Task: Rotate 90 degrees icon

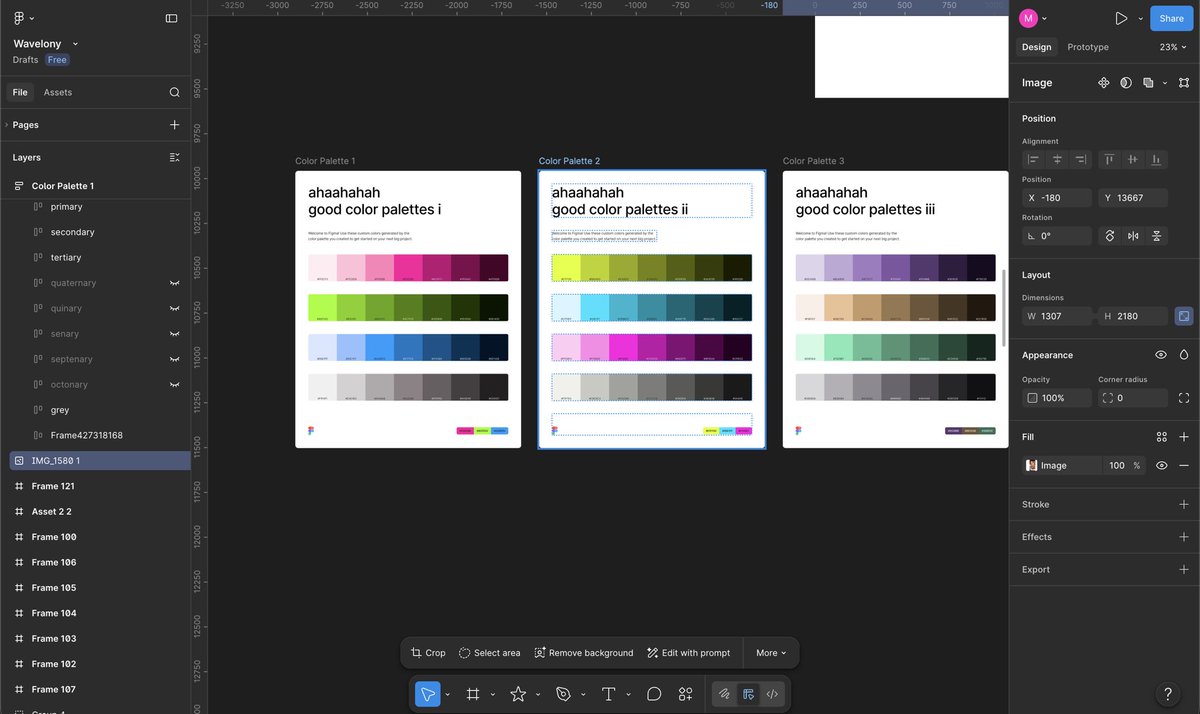Action: pyautogui.click(x=1109, y=236)
